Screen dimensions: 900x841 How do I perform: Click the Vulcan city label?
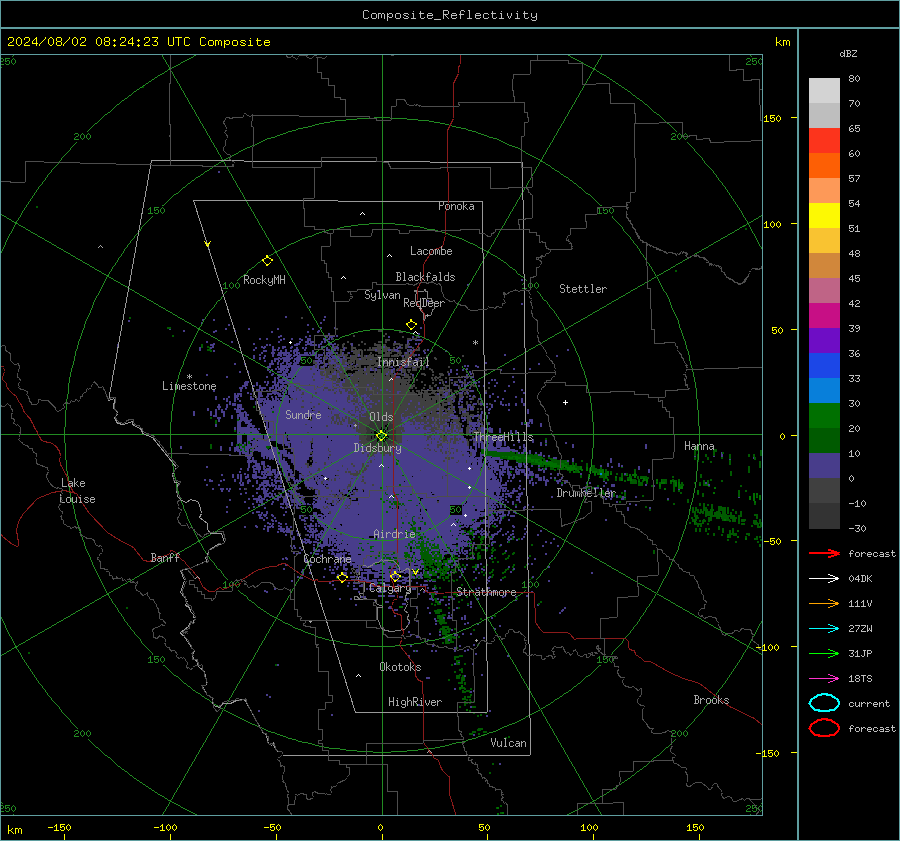pyautogui.click(x=509, y=743)
